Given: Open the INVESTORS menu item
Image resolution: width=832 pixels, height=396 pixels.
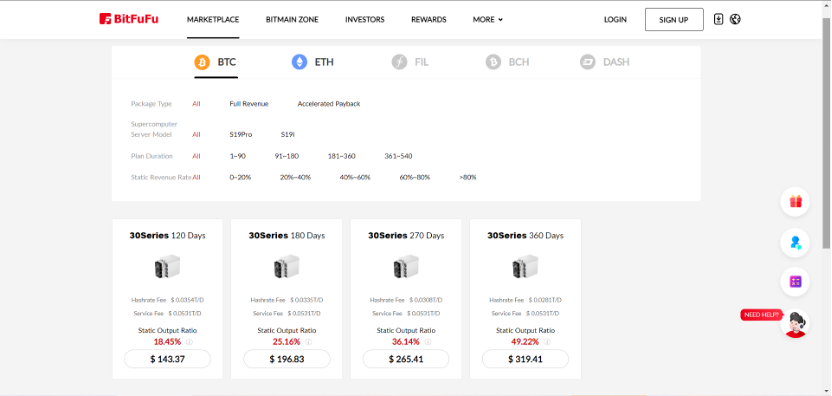Looking at the screenshot, I should pyautogui.click(x=365, y=20).
